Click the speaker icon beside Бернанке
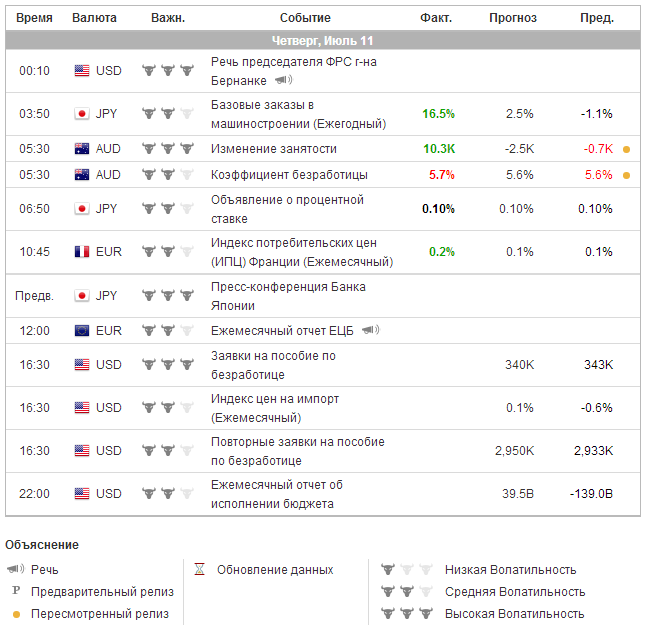The height and width of the screenshot is (630, 647). pos(284,80)
